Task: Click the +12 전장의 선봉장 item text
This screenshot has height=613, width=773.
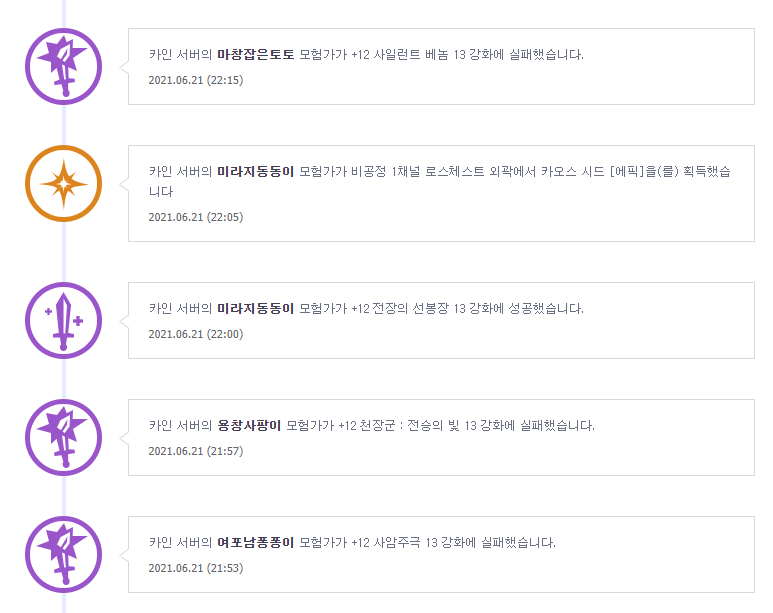Action: pos(400,309)
